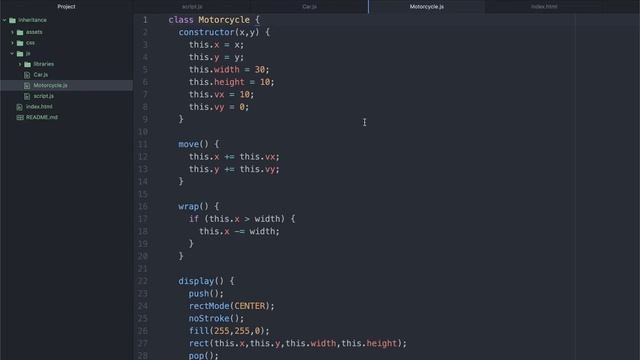Switch to the Car.js editor tab
This screenshot has width=640, height=360.
tap(309, 7)
